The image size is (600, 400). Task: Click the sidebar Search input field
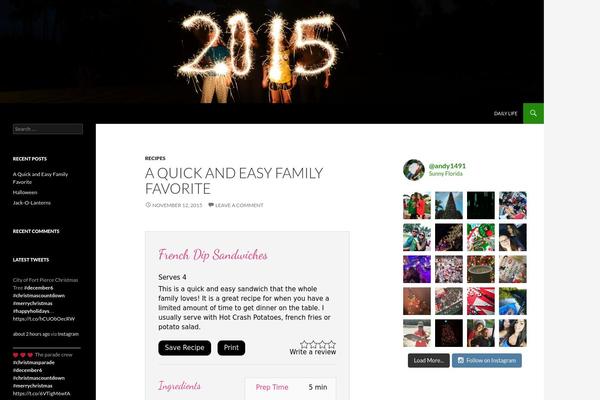(x=48, y=129)
